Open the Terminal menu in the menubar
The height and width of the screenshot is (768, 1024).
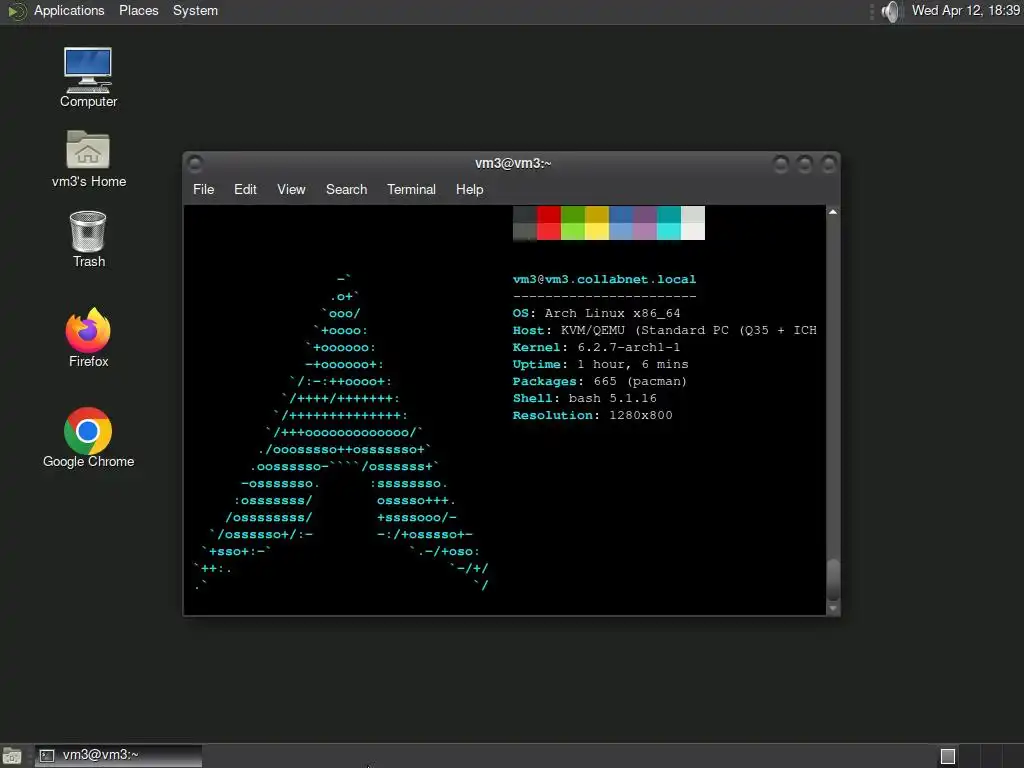(x=411, y=189)
